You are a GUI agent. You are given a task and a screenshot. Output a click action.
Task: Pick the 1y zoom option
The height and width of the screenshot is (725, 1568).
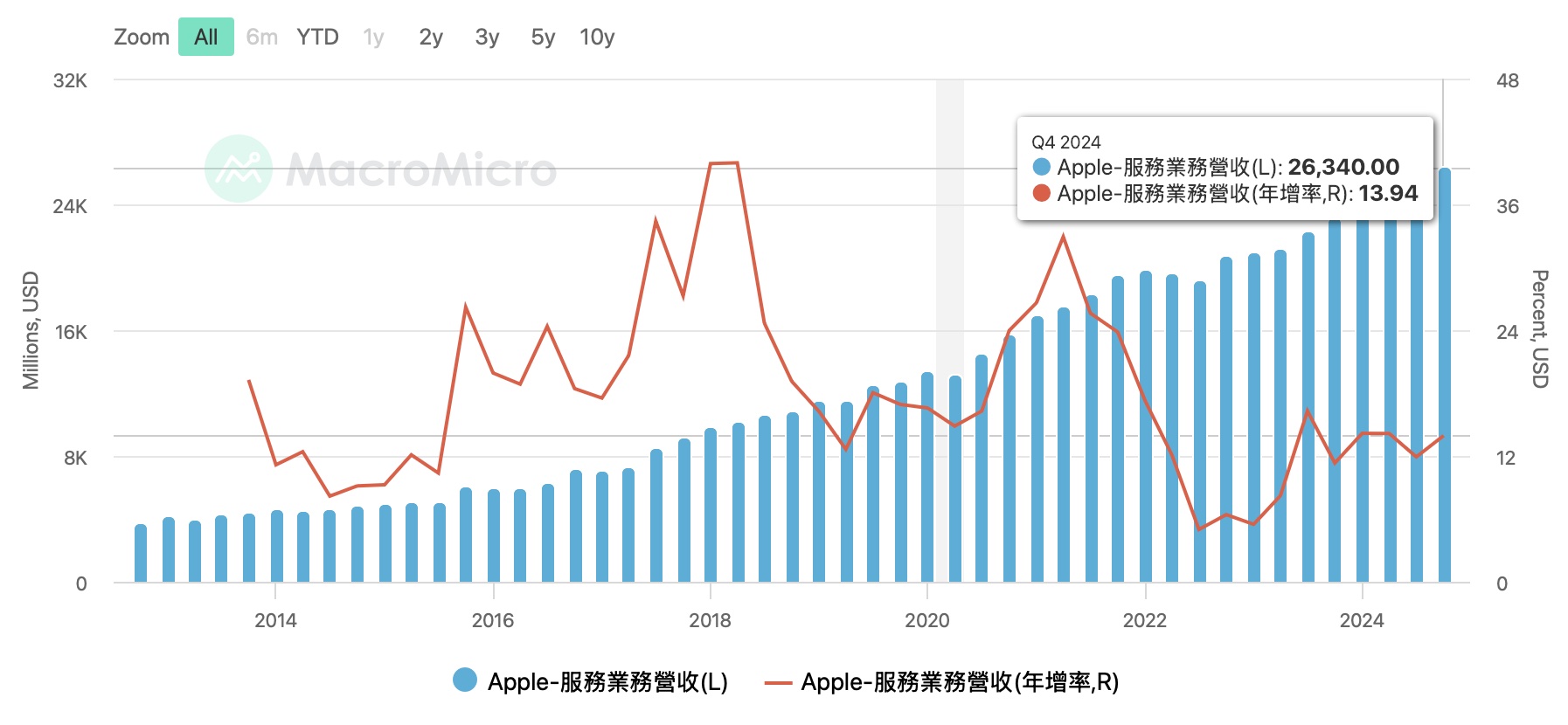tap(373, 37)
